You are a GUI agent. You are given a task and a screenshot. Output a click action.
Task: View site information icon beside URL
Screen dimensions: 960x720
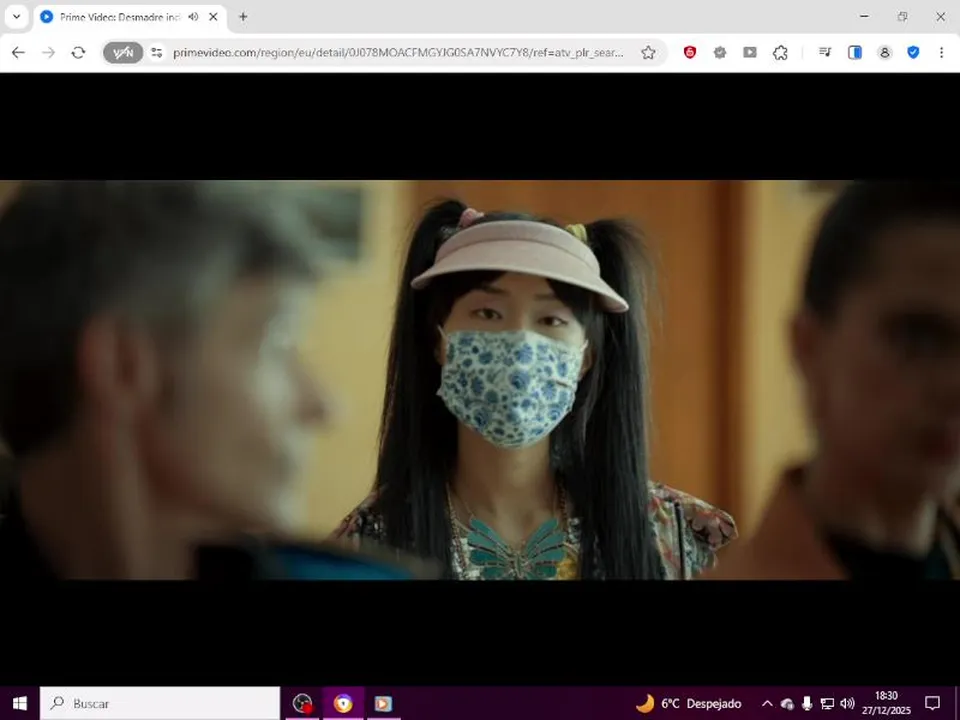[157, 53]
